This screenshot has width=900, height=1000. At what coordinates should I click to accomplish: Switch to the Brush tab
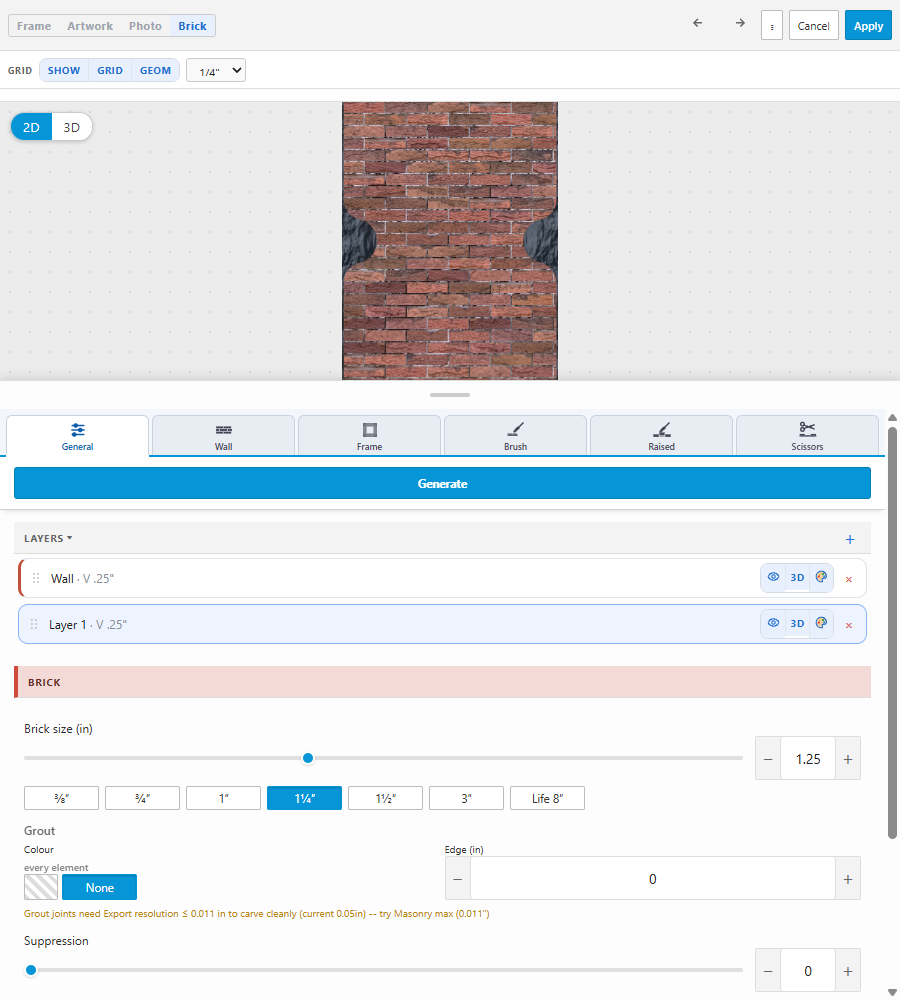tap(515, 436)
